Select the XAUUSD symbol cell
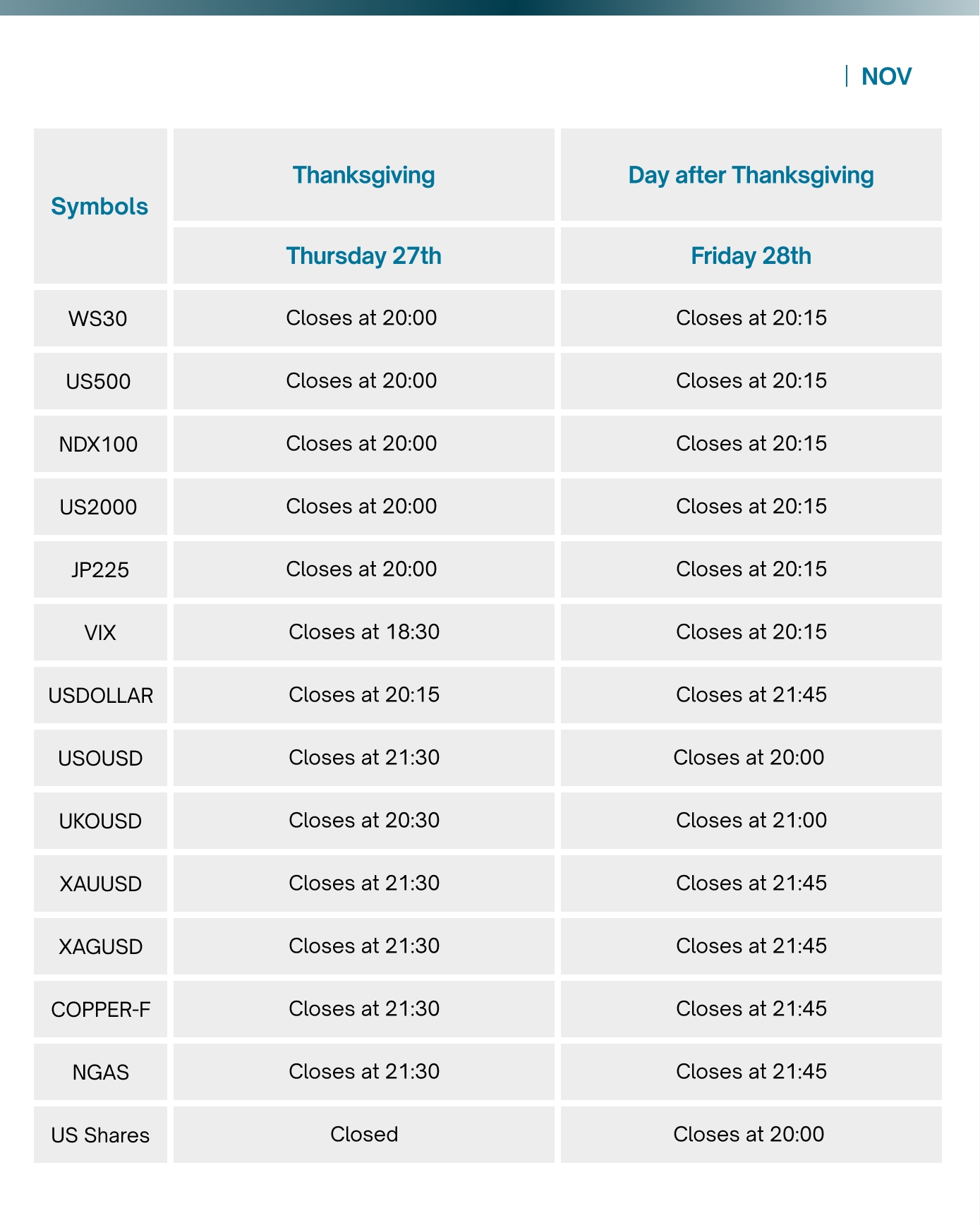The width and height of the screenshot is (980, 1225). pyautogui.click(x=100, y=883)
